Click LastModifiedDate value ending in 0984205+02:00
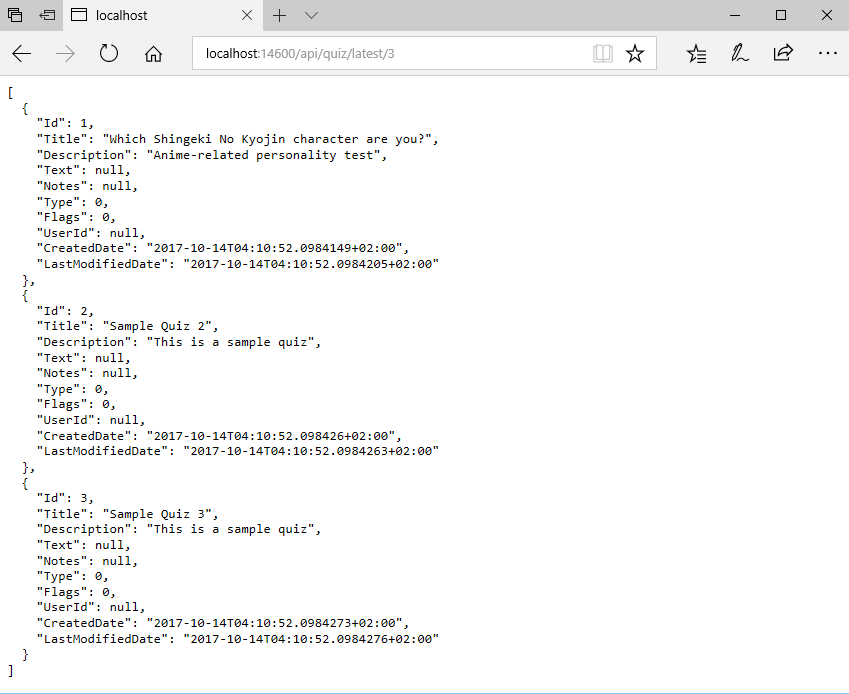The image size is (849, 694). pyautogui.click(x=311, y=264)
